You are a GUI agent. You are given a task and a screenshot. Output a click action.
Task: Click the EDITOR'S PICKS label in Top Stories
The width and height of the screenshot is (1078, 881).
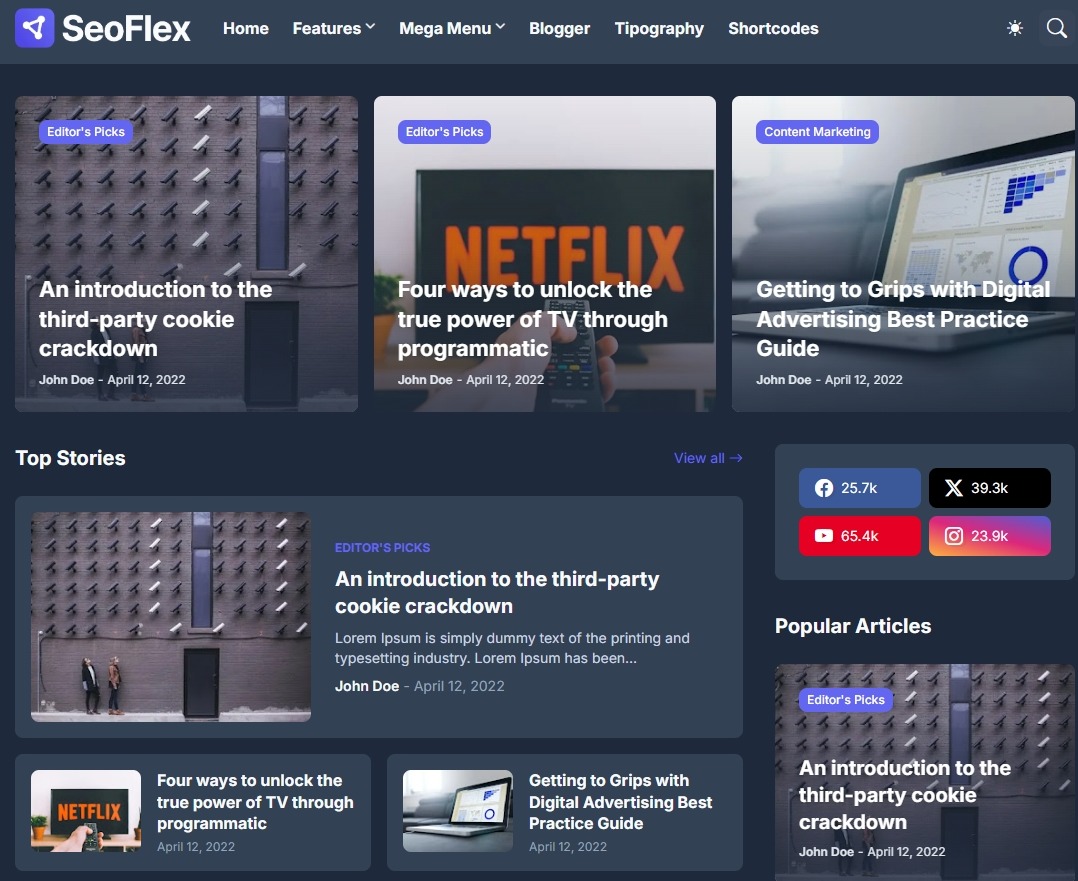pyautogui.click(x=382, y=547)
